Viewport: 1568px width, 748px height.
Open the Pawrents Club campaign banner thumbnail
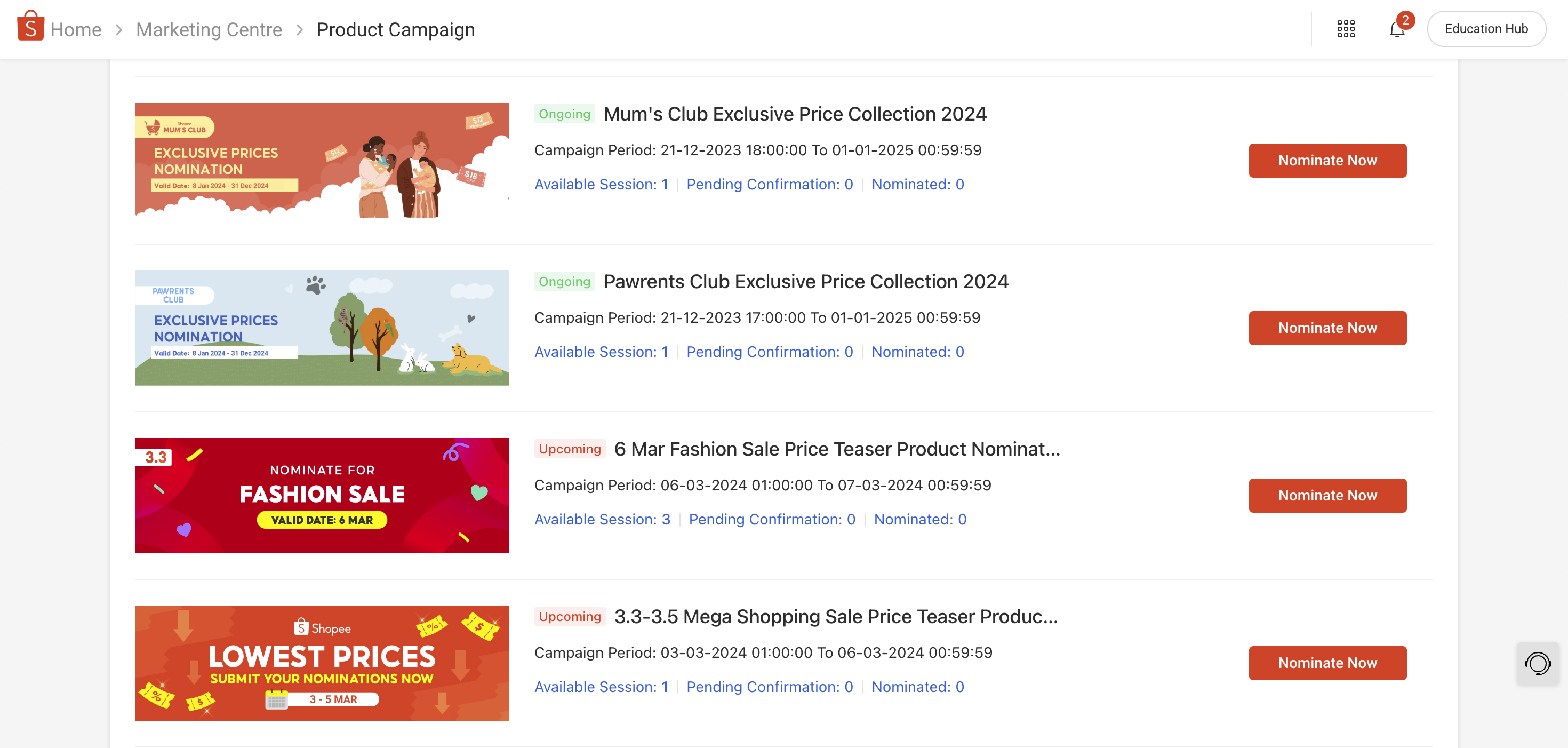pos(322,328)
